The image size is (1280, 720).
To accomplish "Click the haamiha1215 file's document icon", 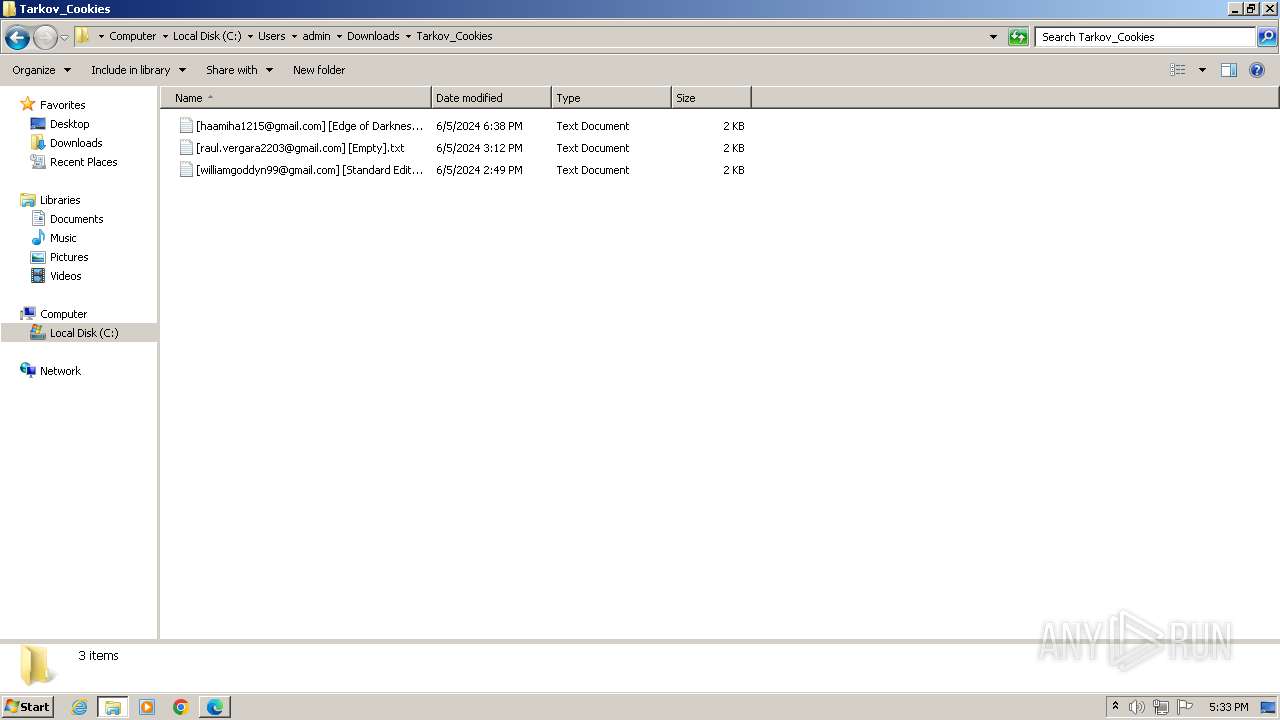I will click(186, 126).
